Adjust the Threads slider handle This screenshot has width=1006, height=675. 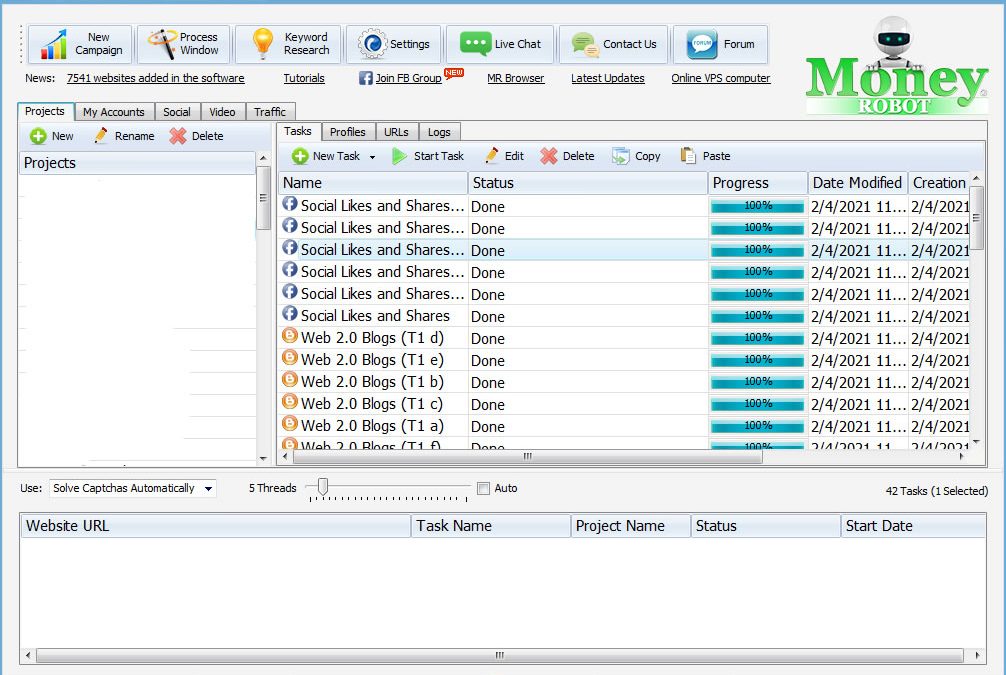click(323, 486)
